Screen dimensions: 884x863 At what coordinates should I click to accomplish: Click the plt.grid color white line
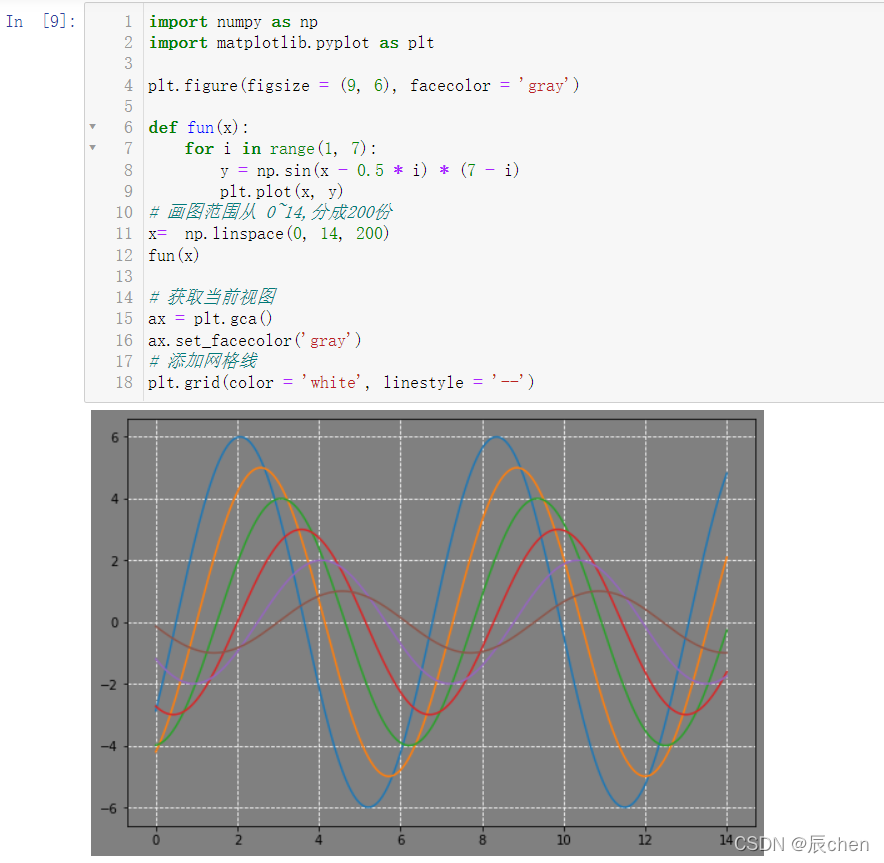click(341, 382)
